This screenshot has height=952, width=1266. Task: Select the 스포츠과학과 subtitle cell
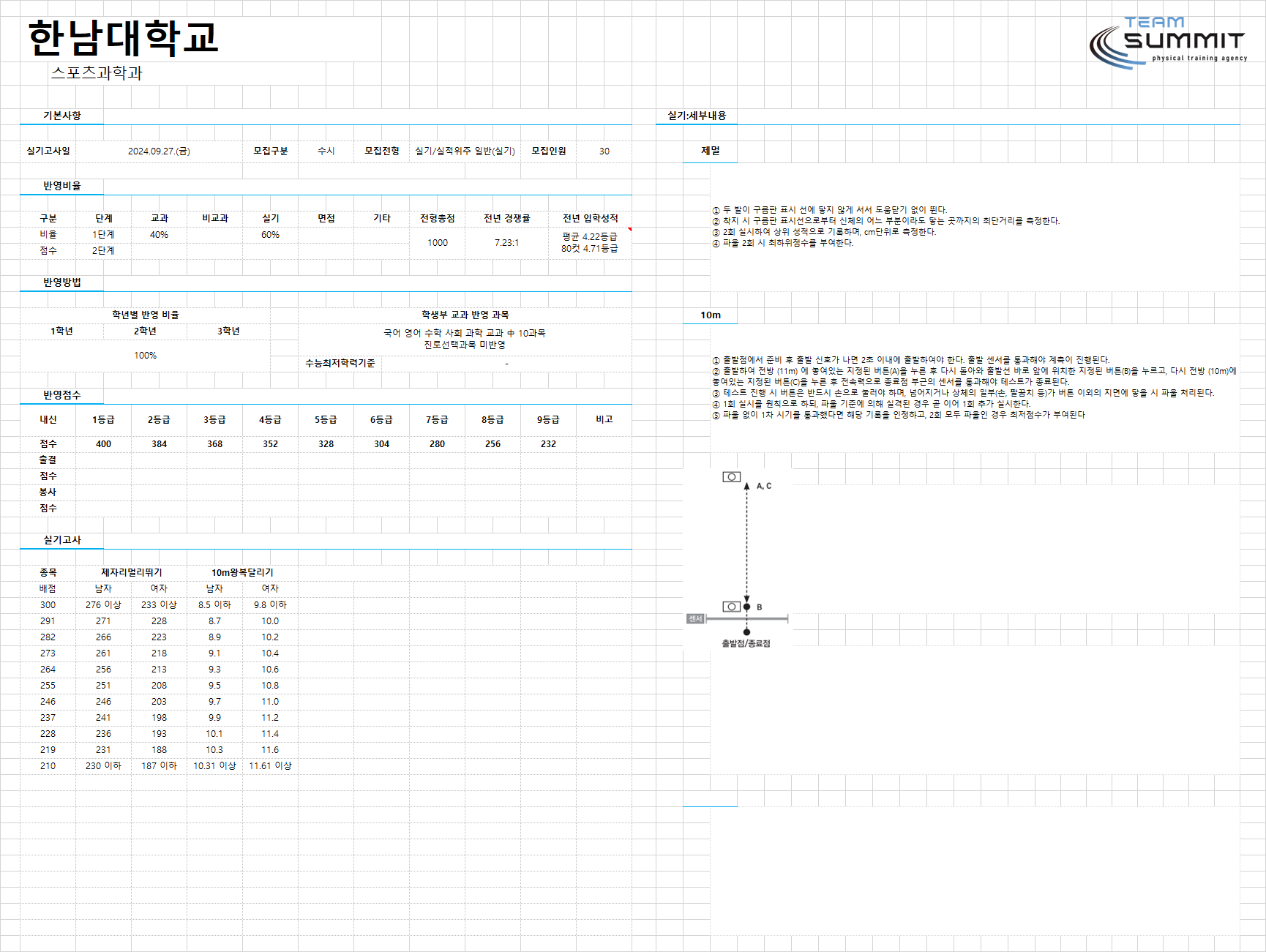pyautogui.click(x=97, y=72)
